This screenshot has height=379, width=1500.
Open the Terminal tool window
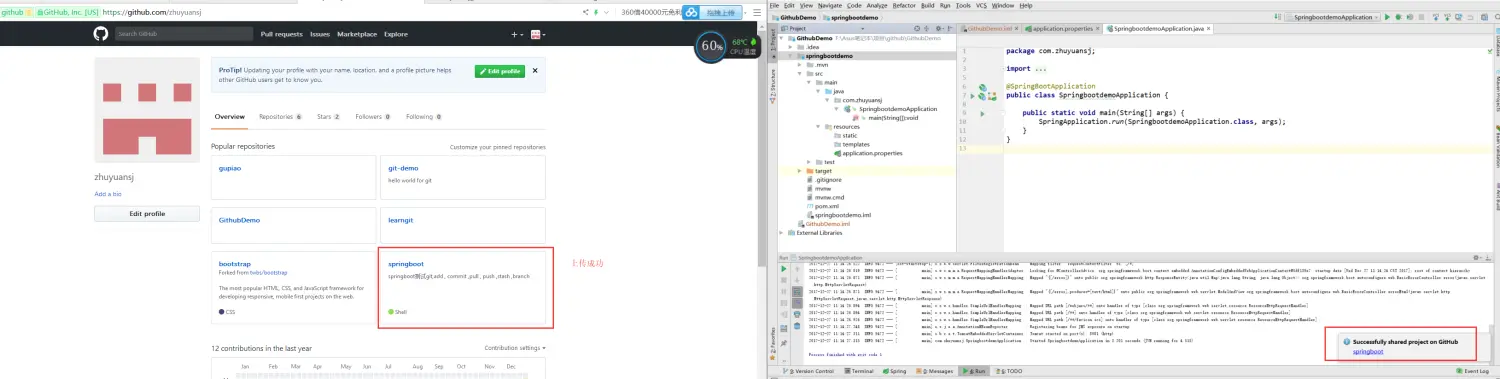[858, 371]
